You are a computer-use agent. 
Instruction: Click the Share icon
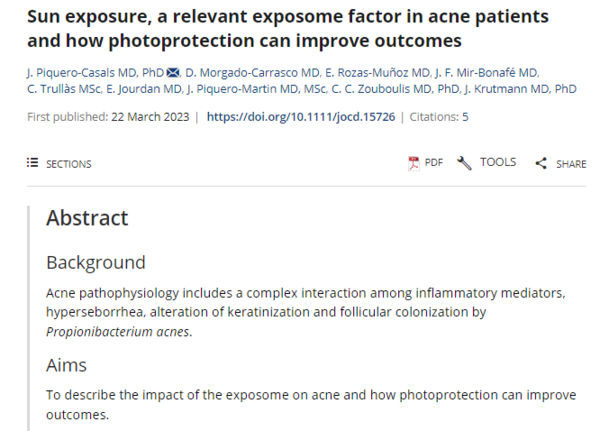541,163
